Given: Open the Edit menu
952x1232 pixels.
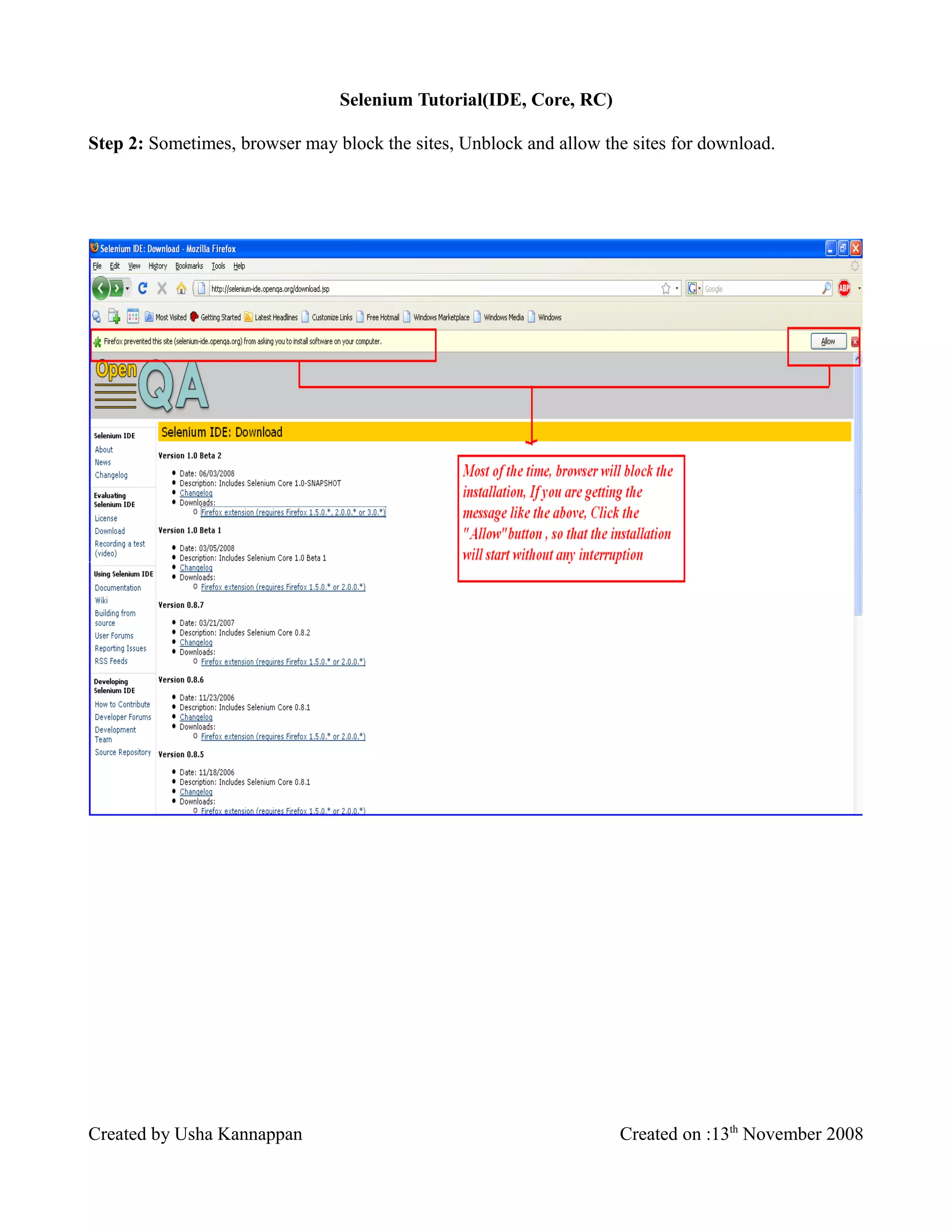Looking at the screenshot, I should click(114, 265).
